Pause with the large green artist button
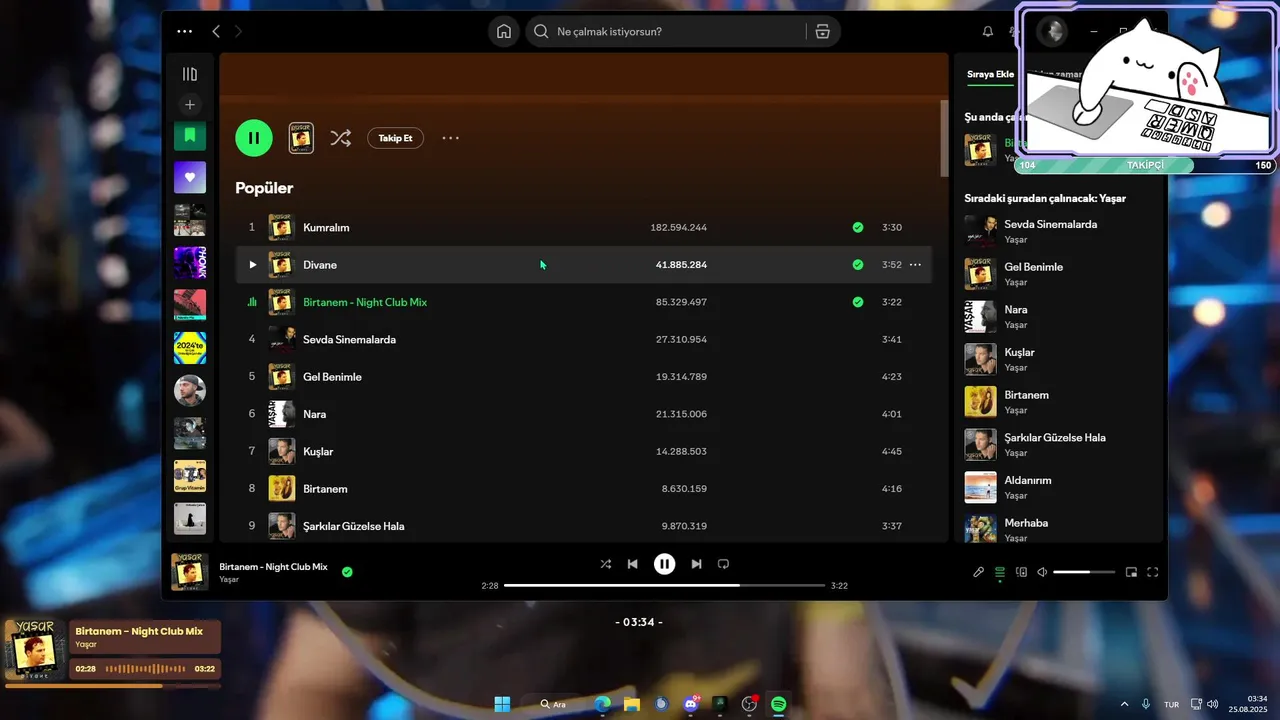This screenshot has width=1280, height=720. pyautogui.click(x=254, y=138)
